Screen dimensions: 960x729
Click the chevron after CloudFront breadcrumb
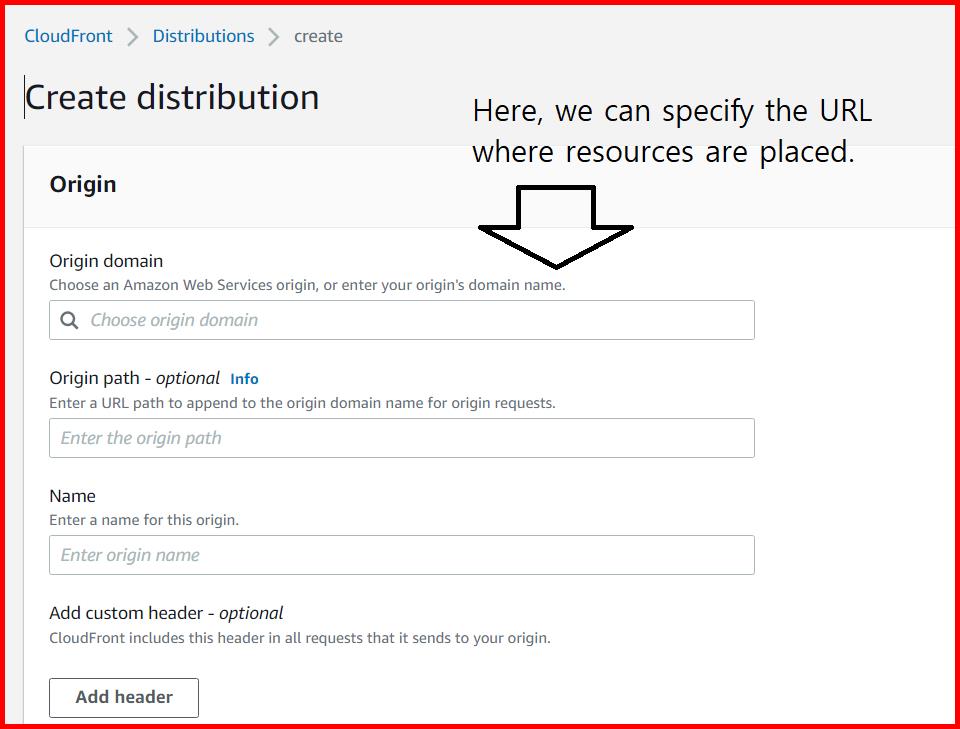click(x=131, y=36)
